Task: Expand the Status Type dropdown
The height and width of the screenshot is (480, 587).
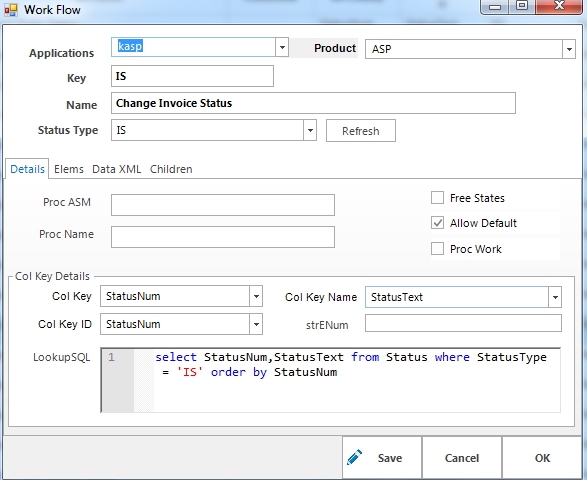Action: tap(310, 130)
